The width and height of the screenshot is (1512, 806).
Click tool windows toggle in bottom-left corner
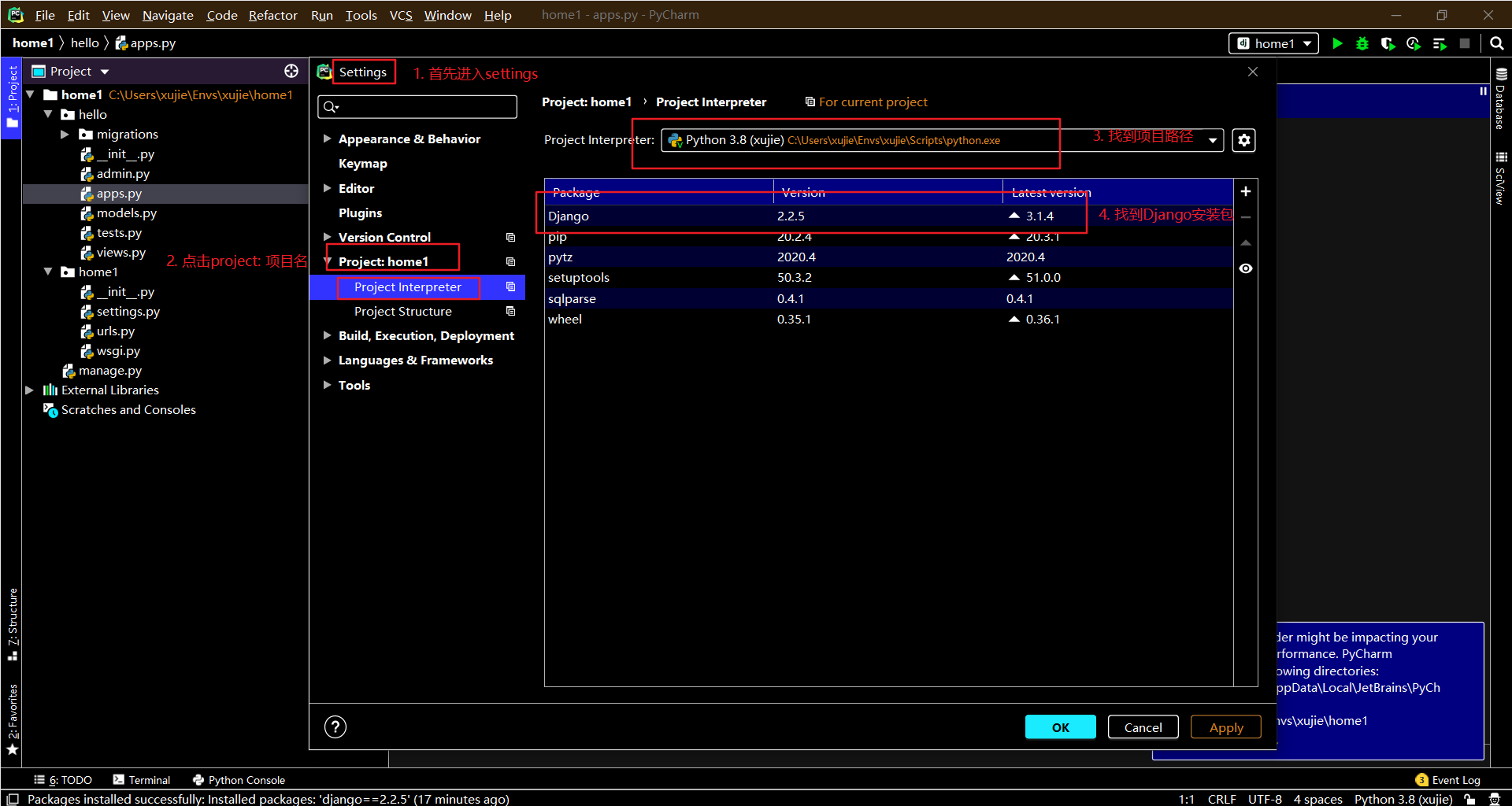tap(13, 799)
